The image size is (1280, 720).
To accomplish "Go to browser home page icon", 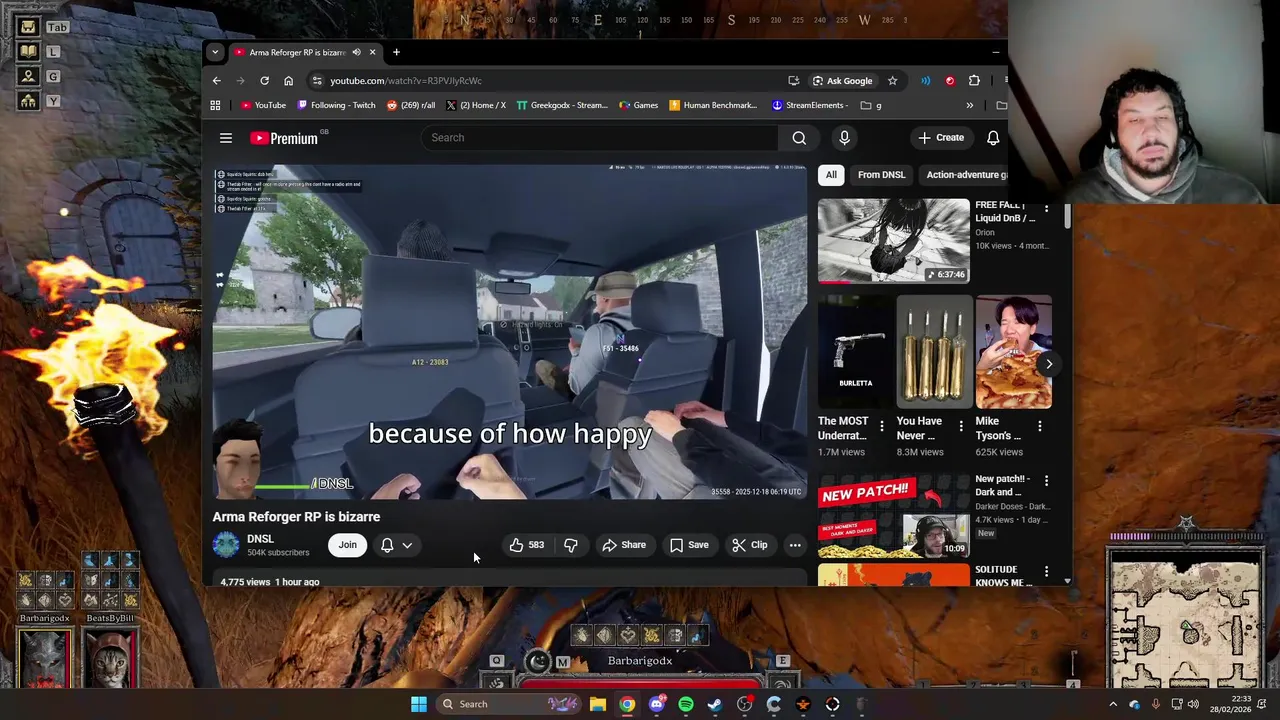I will click(288, 81).
